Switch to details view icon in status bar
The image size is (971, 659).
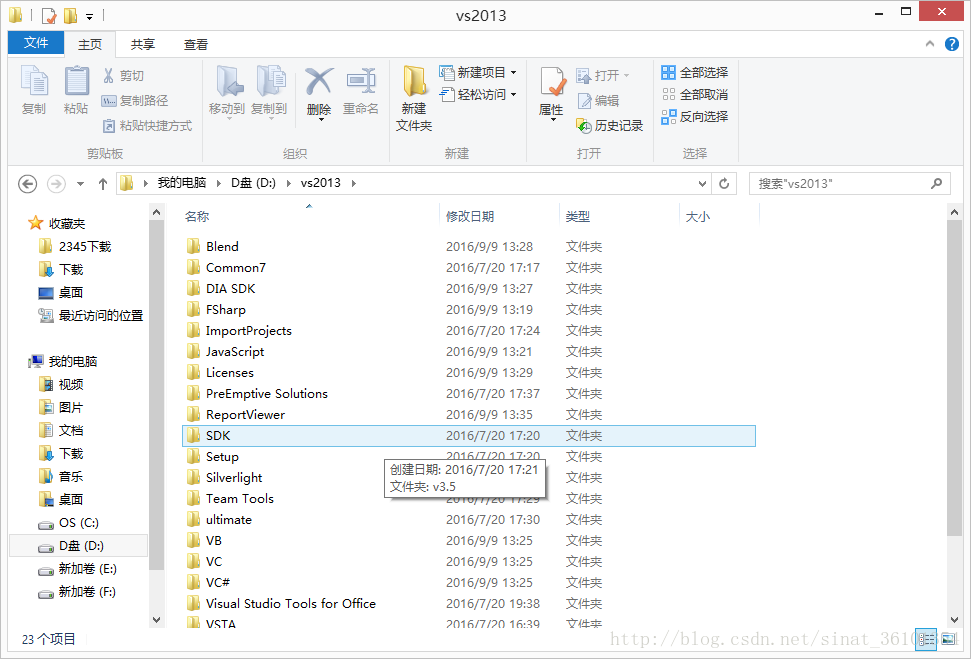coord(926,639)
